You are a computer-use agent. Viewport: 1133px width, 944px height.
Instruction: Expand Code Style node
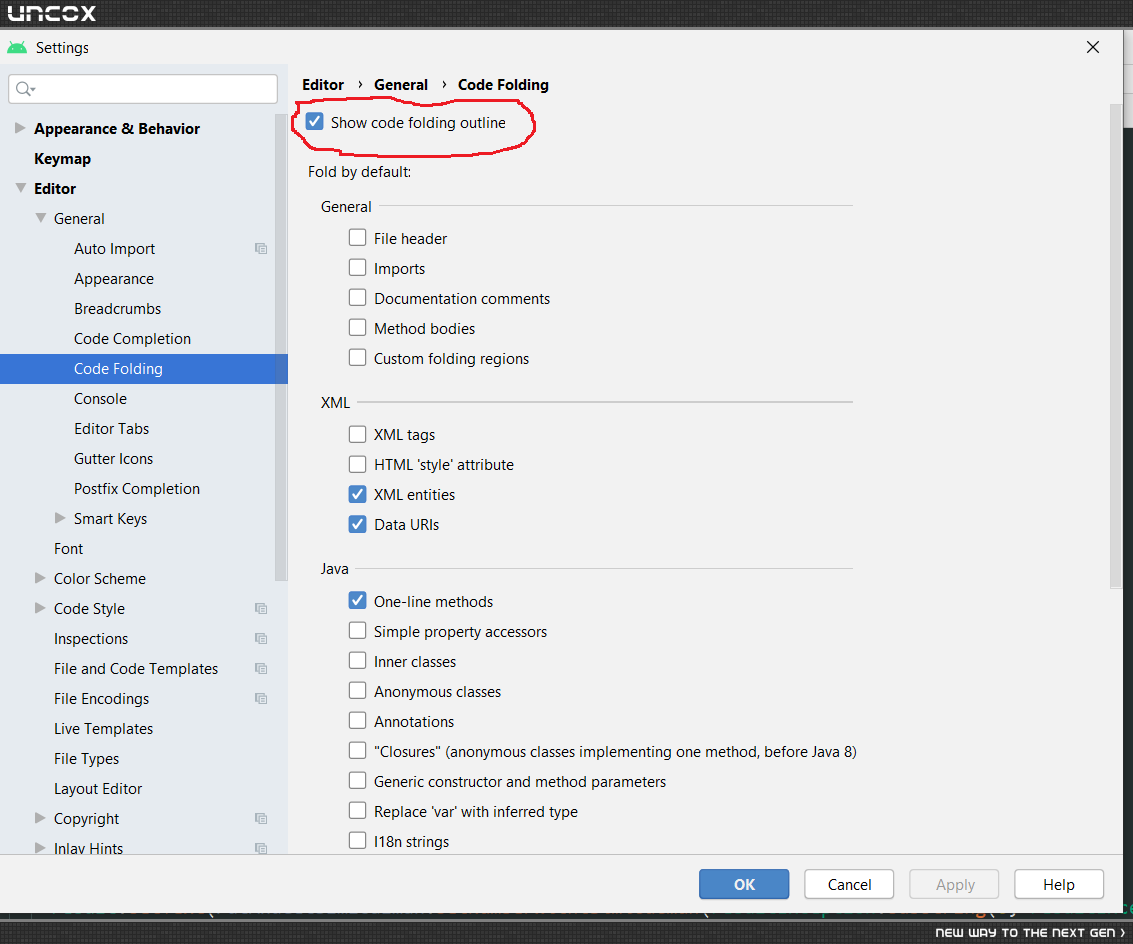coord(40,609)
